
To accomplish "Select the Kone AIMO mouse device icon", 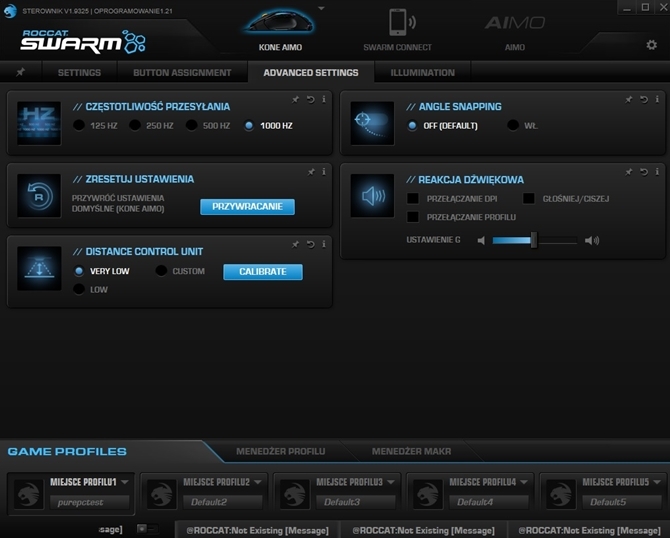I will click(x=280, y=22).
